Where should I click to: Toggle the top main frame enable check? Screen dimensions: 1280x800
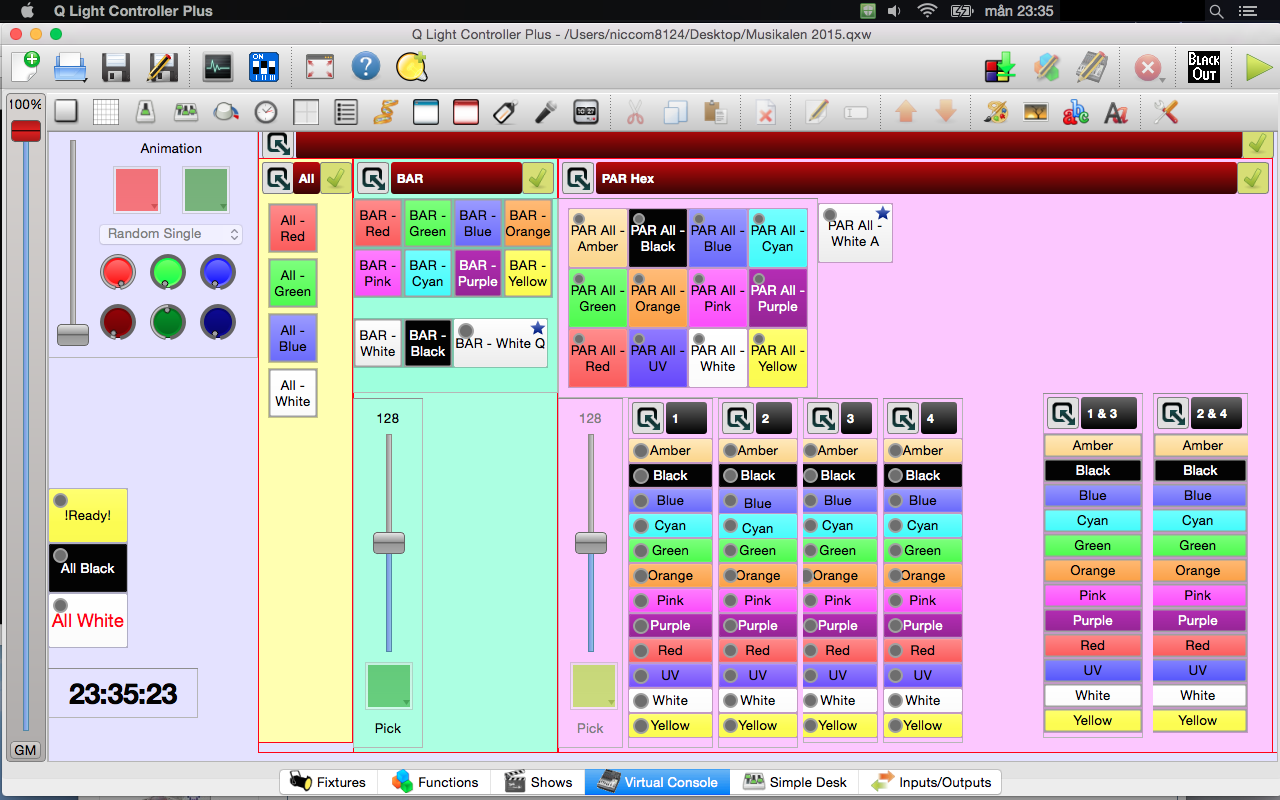[1258, 144]
